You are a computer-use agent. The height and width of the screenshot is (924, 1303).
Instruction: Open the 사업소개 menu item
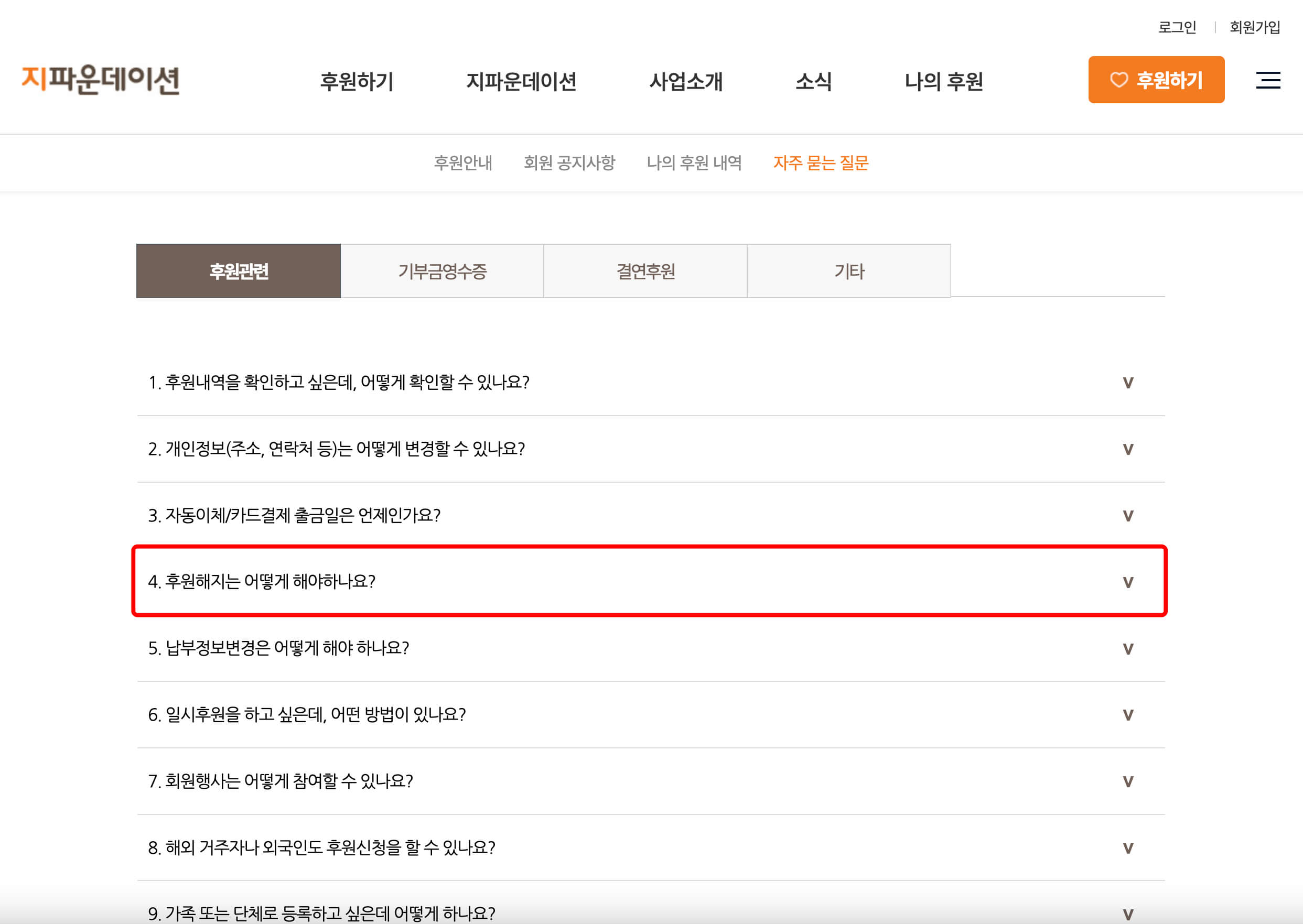pos(686,82)
